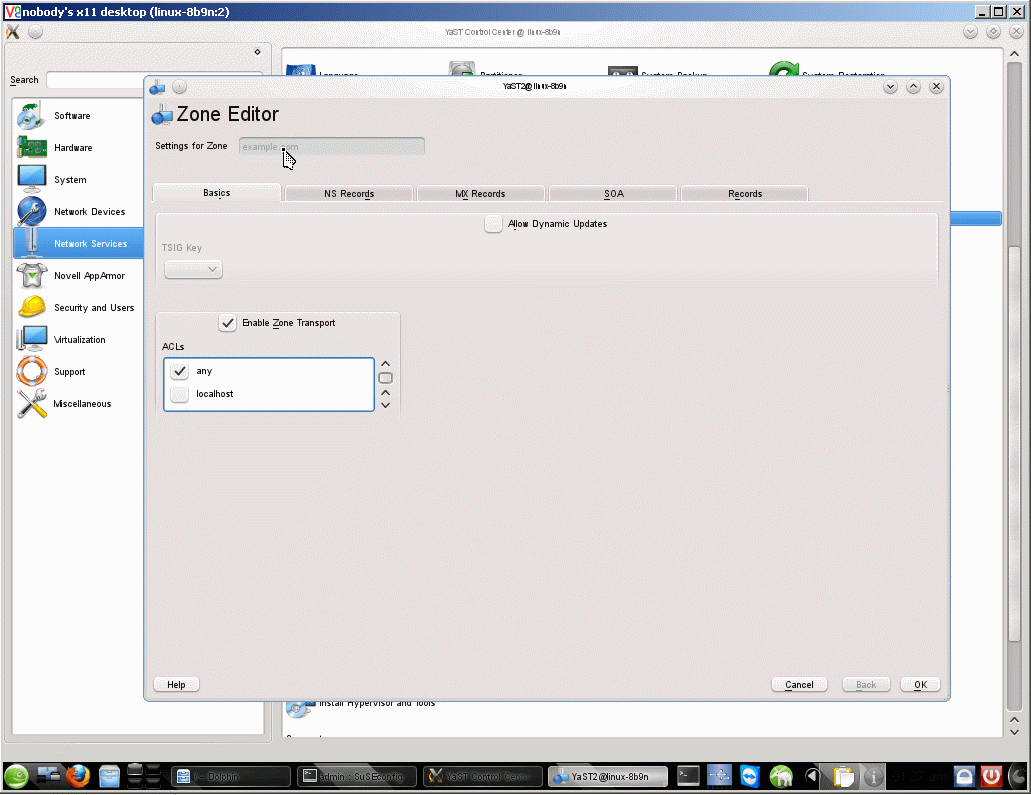The width and height of the screenshot is (1031, 795).
Task: Click the lock screen icon in taskbar
Action: pyautogui.click(x=964, y=777)
